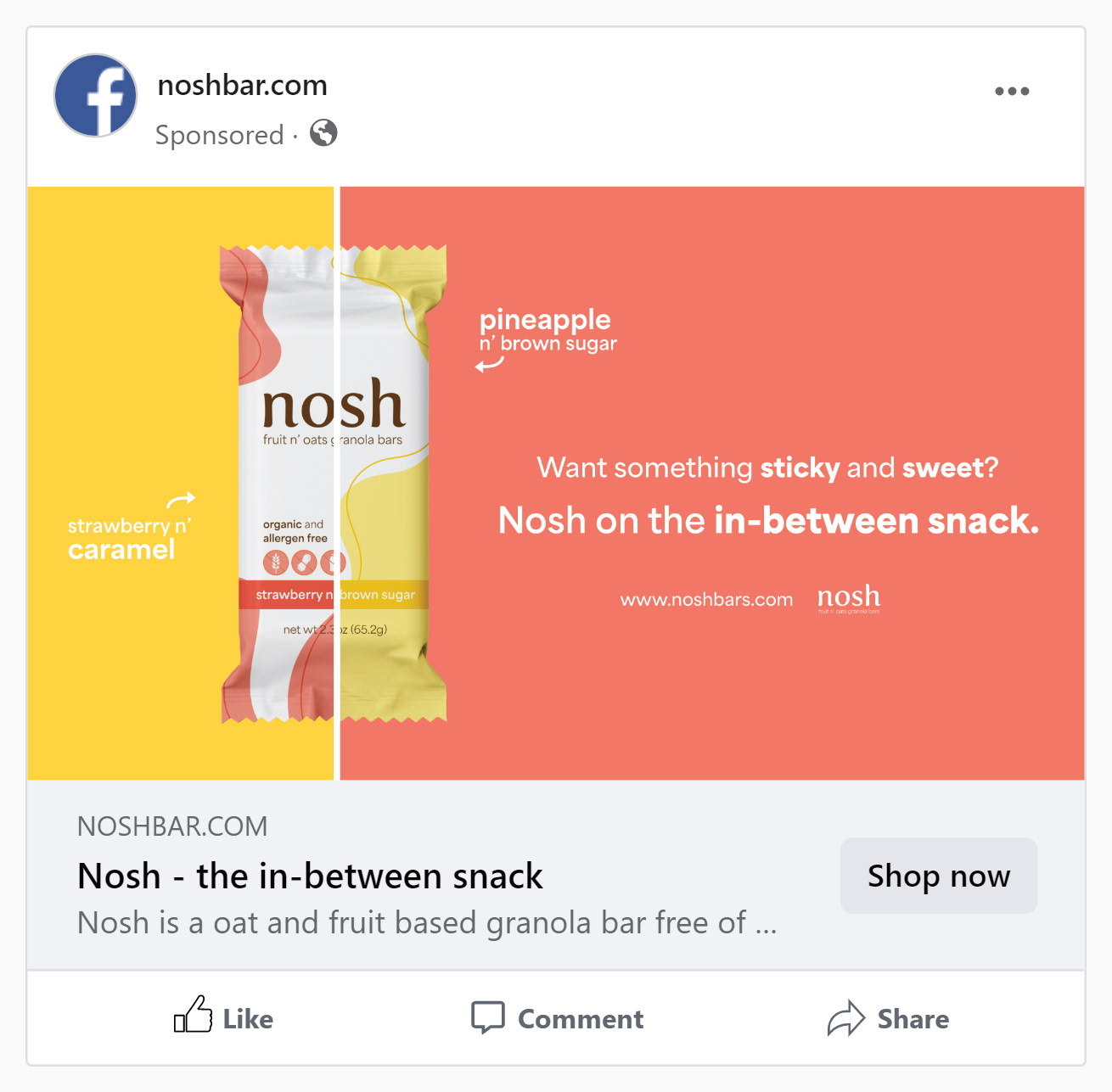Click the speech bubble Comment icon

pos(488,1016)
